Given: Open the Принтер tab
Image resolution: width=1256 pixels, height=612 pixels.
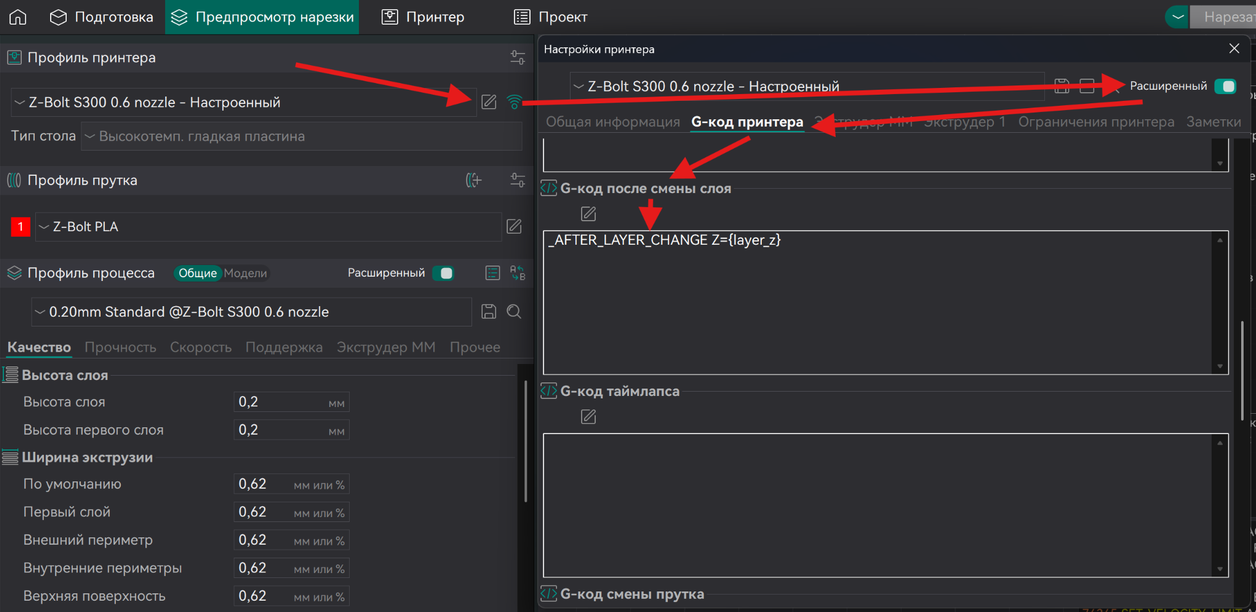Looking at the screenshot, I should 423,17.
